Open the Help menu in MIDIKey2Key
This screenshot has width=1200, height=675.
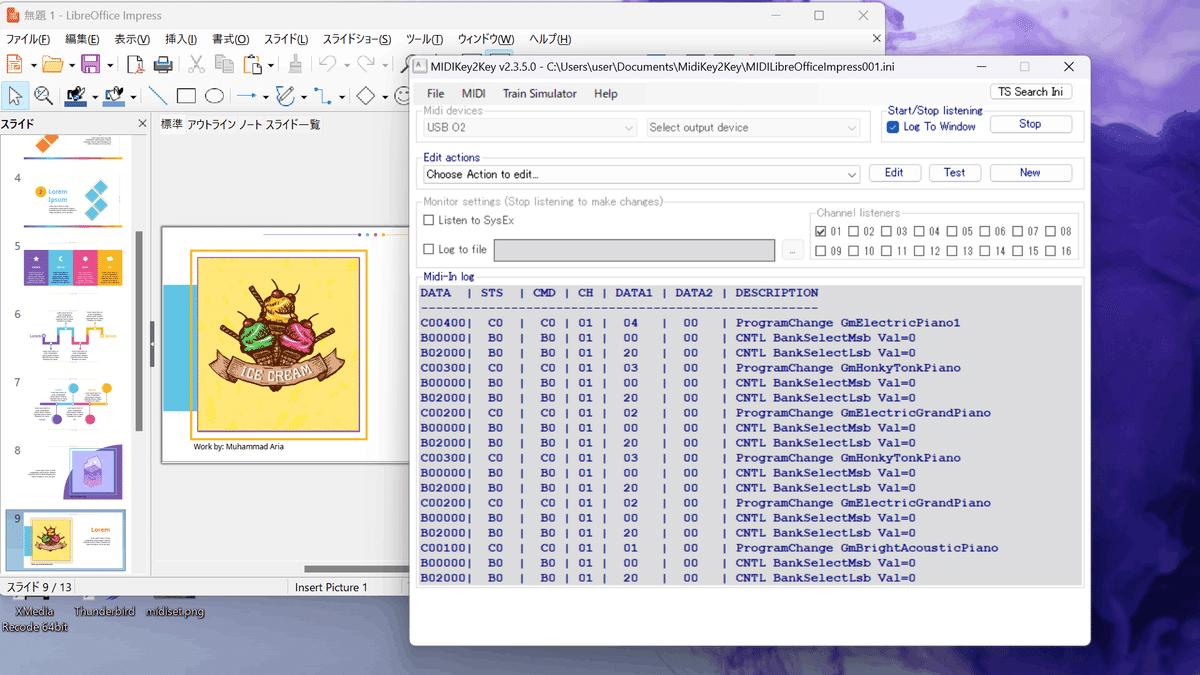[x=606, y=94]
